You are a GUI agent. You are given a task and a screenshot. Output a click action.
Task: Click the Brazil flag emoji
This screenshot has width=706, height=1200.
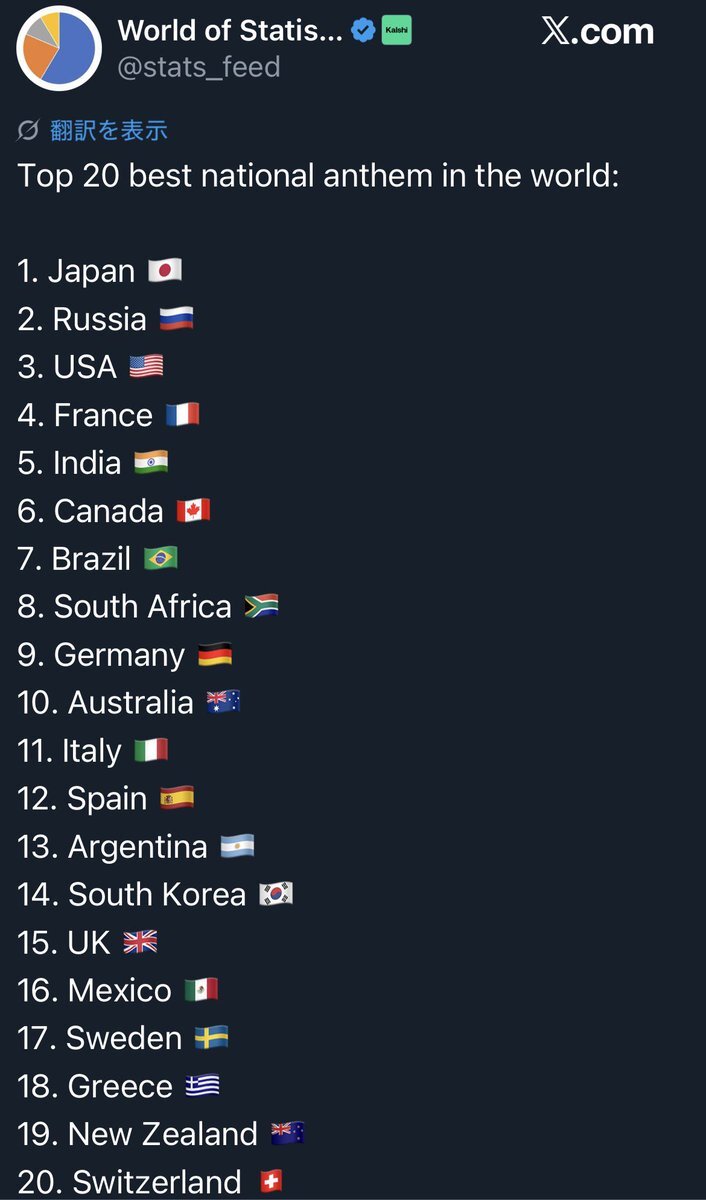tap(160, 558)
